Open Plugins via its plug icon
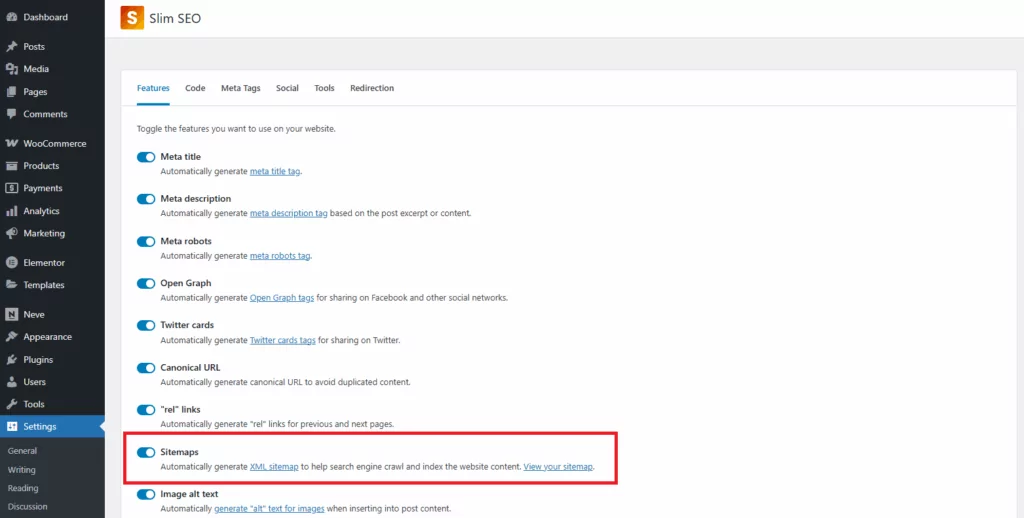 [x=11, y=359]
